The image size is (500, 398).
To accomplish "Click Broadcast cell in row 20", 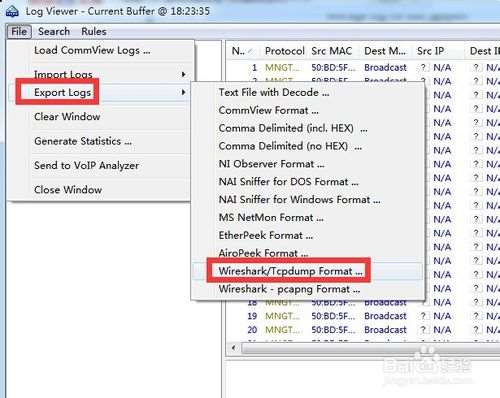I will [385, 330].
